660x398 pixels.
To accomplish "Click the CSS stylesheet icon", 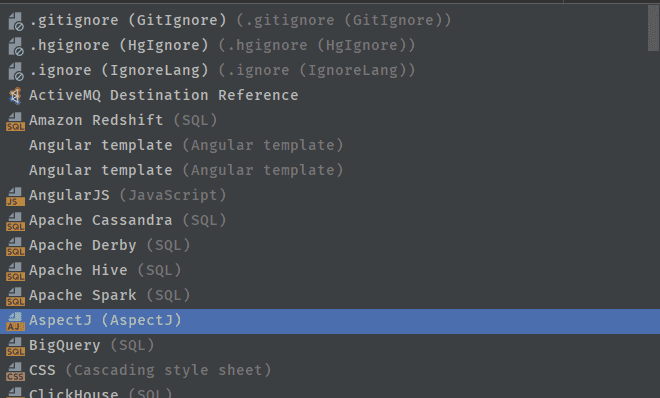I will (15, 371).
